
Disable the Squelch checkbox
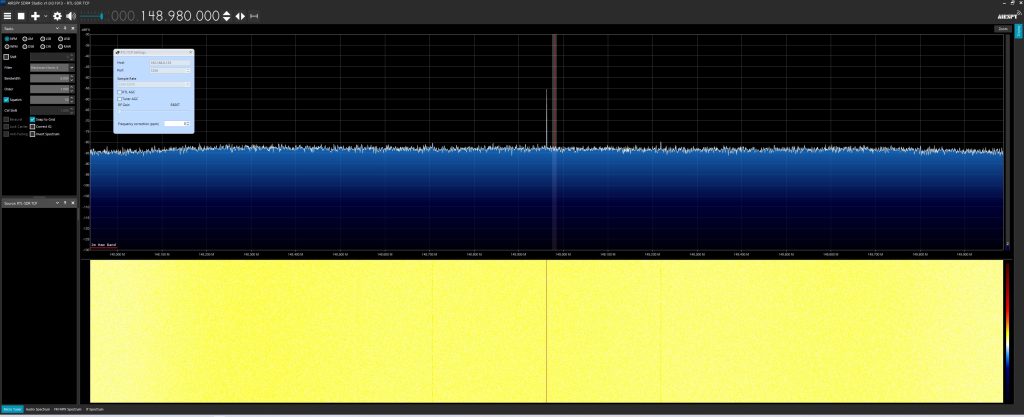tap(7, 100)
